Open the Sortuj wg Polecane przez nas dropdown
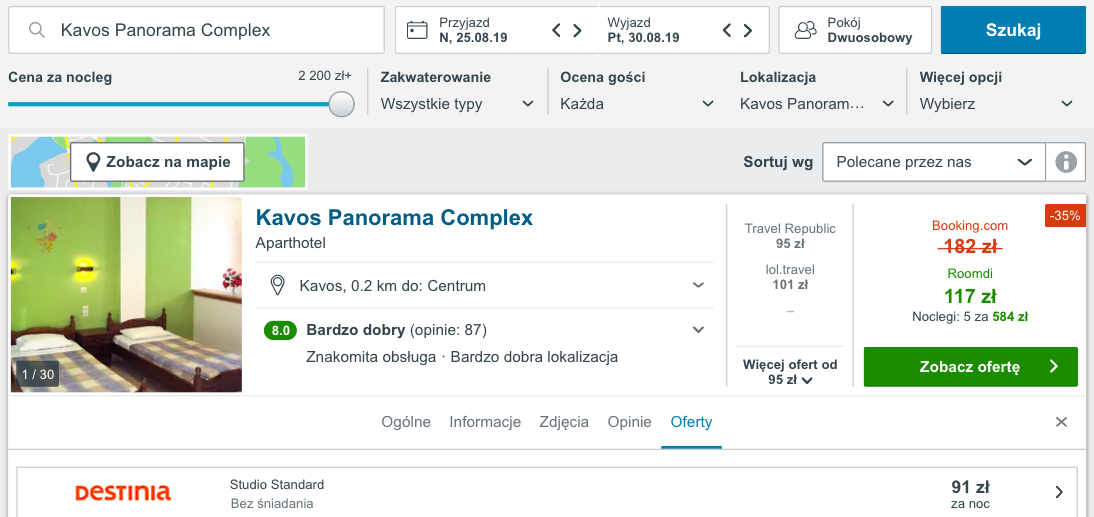The width and height of the screenshot is (1094, 517). tap(934, 162)
